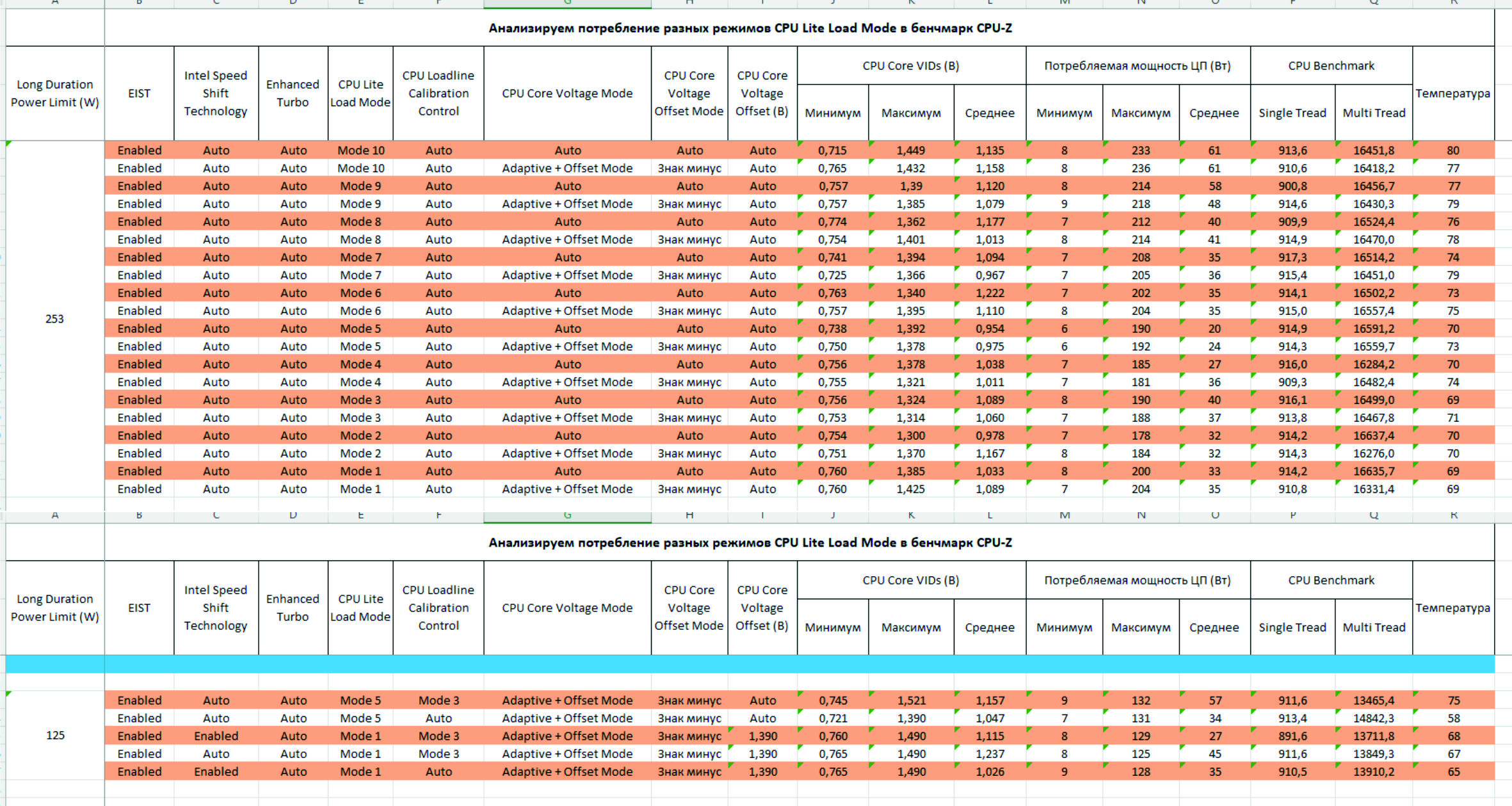The image size is (1512, 806).
Task: Click the Multi Tread value 14842,3
Action: [1373, 718]
